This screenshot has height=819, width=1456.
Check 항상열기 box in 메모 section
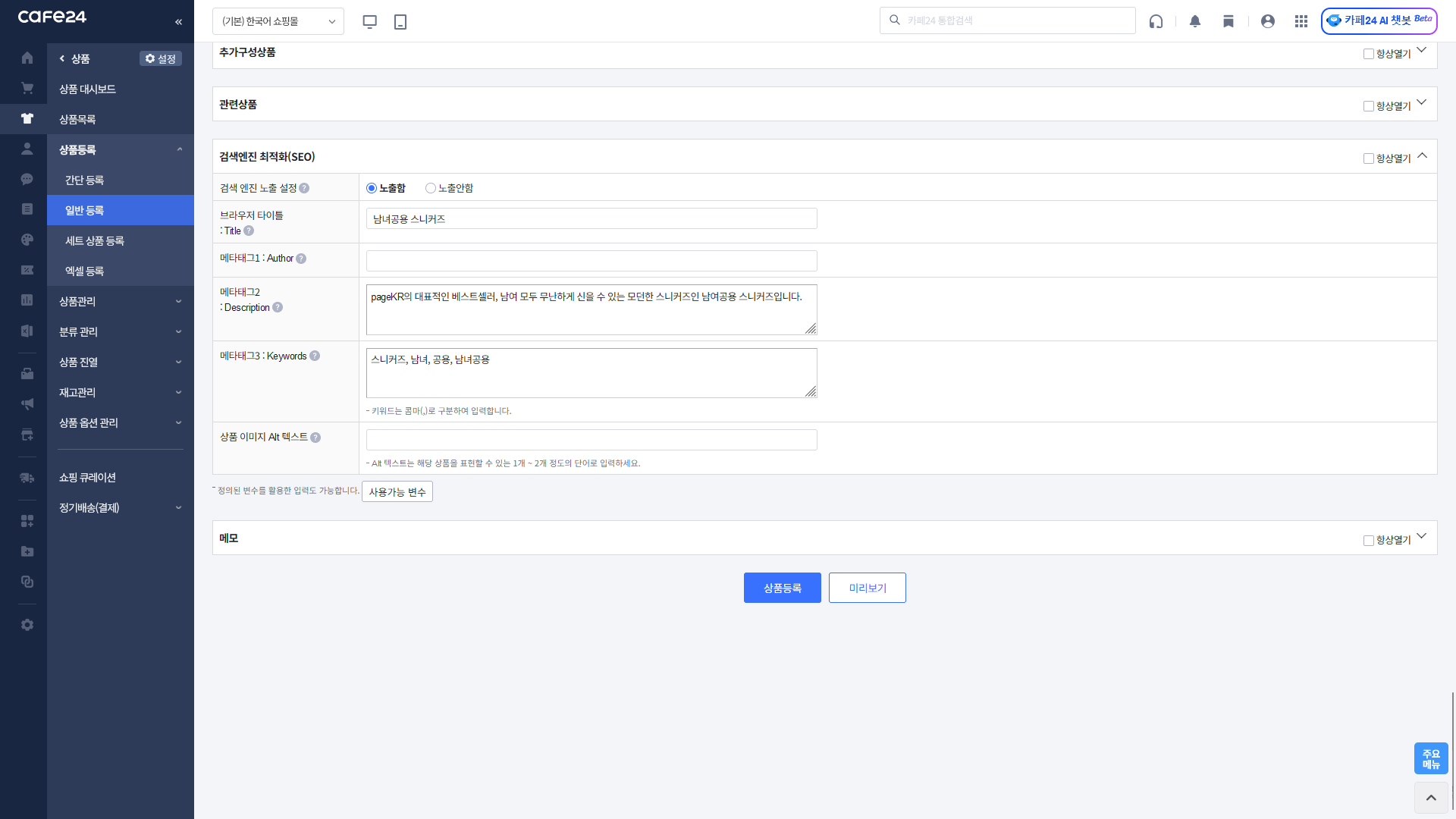pyautogui.click(x=1369, y=541)
